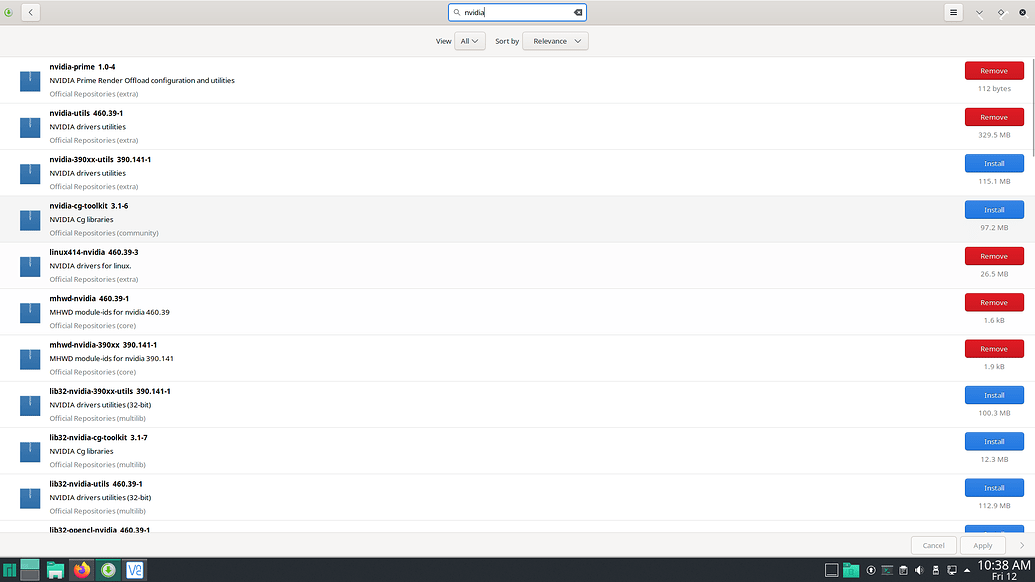Click the package manager icon at top-left
This screenshot has height=582, width=1035.
8,13
